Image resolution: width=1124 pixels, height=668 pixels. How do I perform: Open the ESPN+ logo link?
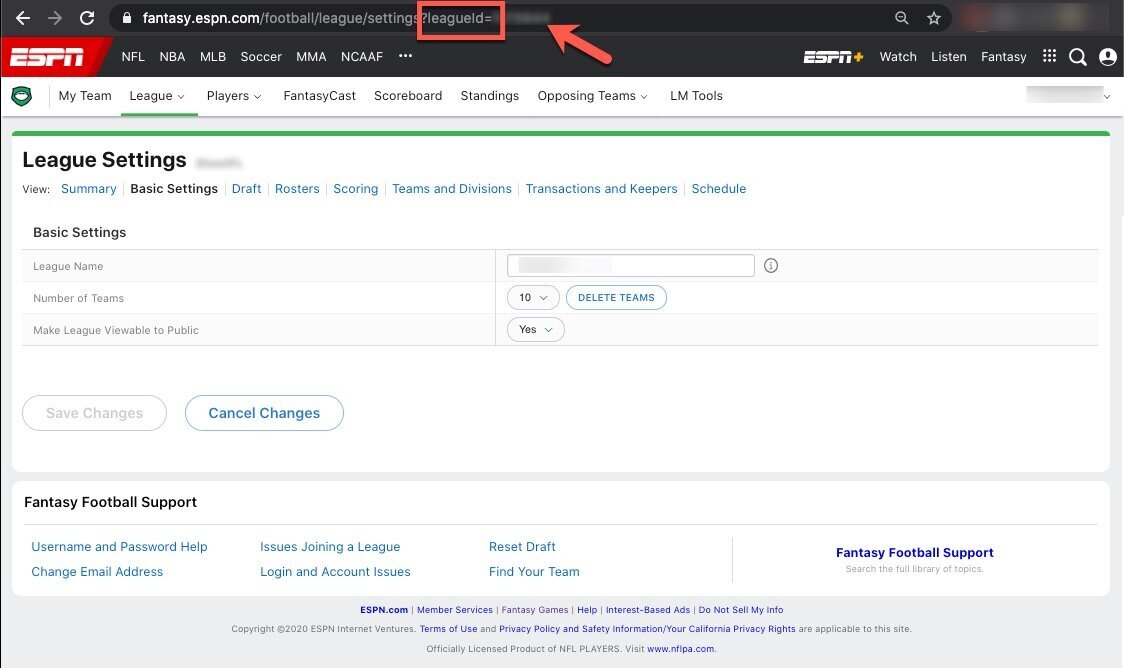click(833, 57)
